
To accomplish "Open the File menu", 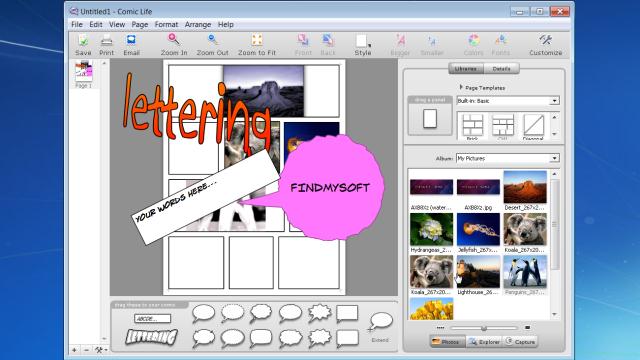I will (x=77, y=24).
